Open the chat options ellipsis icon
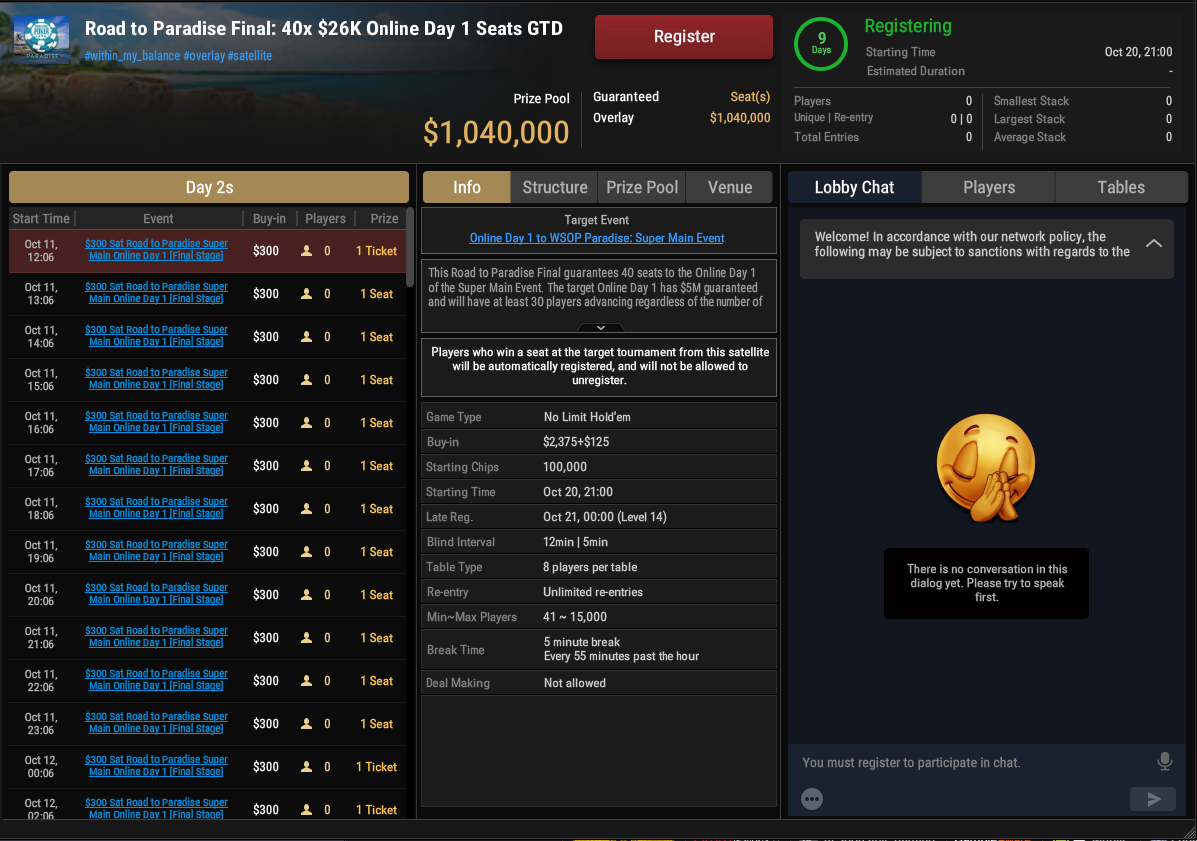This screenshot has width=1197, height=841. pyautogui.click(x=811, y=799)
